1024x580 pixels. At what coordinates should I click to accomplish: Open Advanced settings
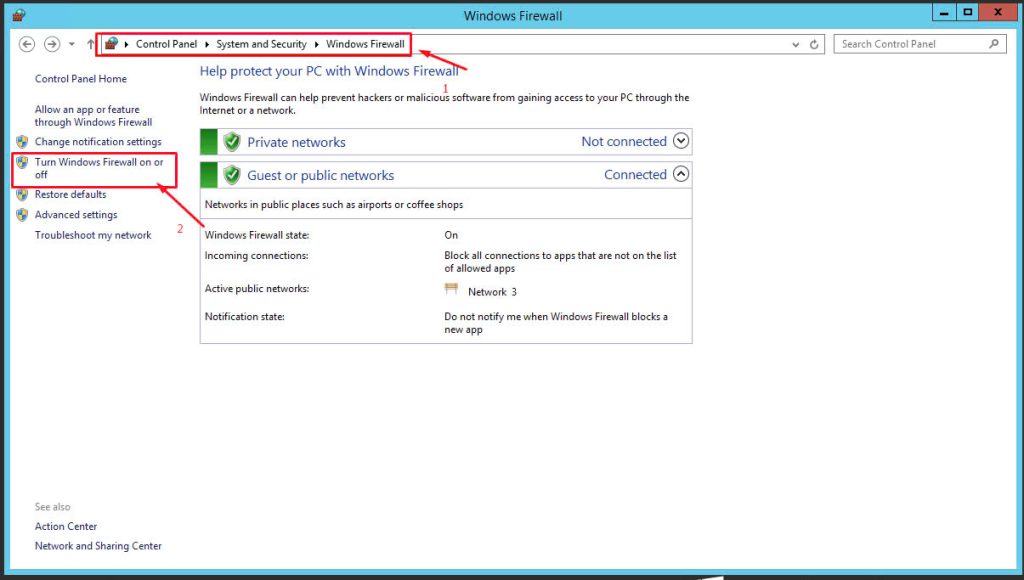coord(76,214)
